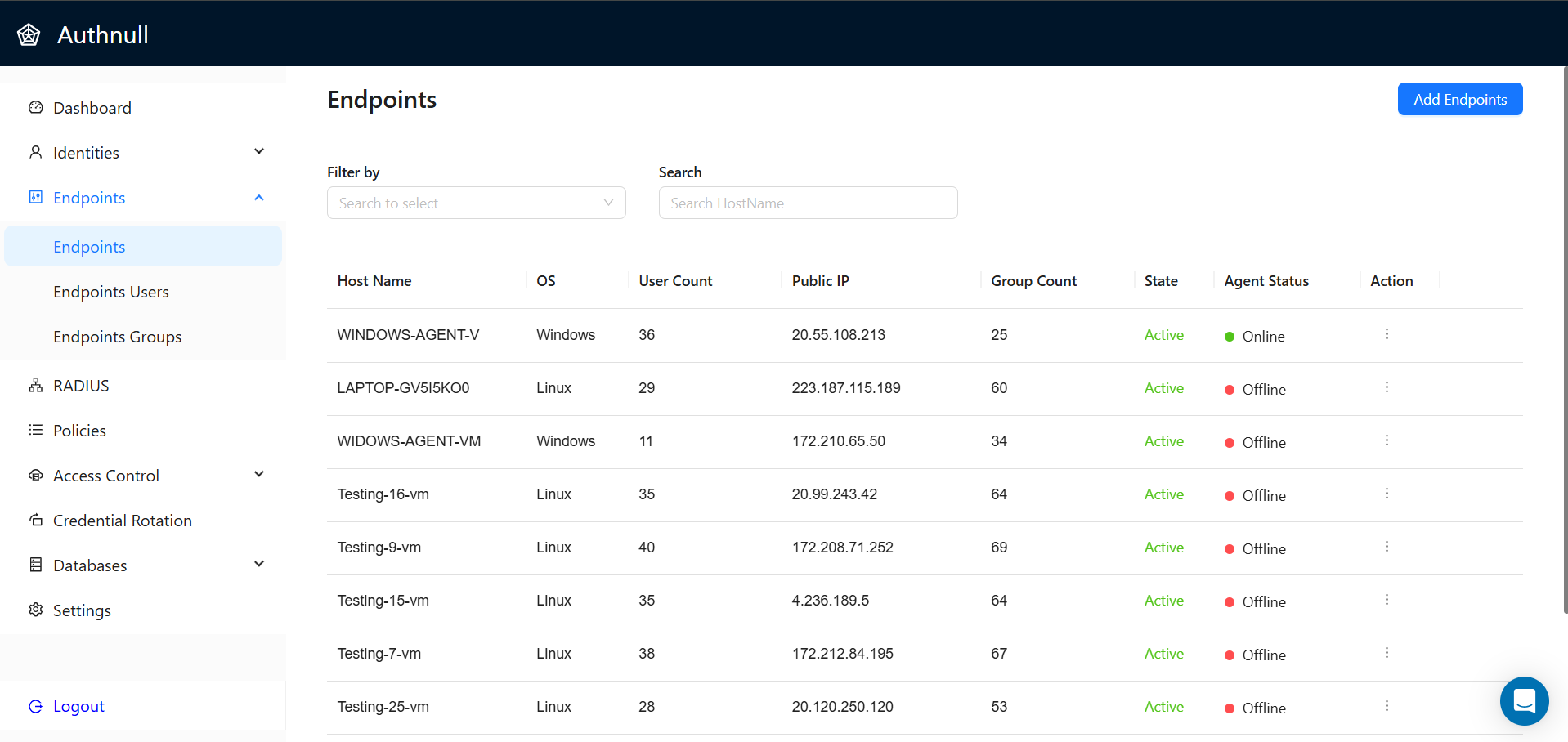
Task: Click the Search HostName input field
Action: pyautogui.click(x=807, y=203)
